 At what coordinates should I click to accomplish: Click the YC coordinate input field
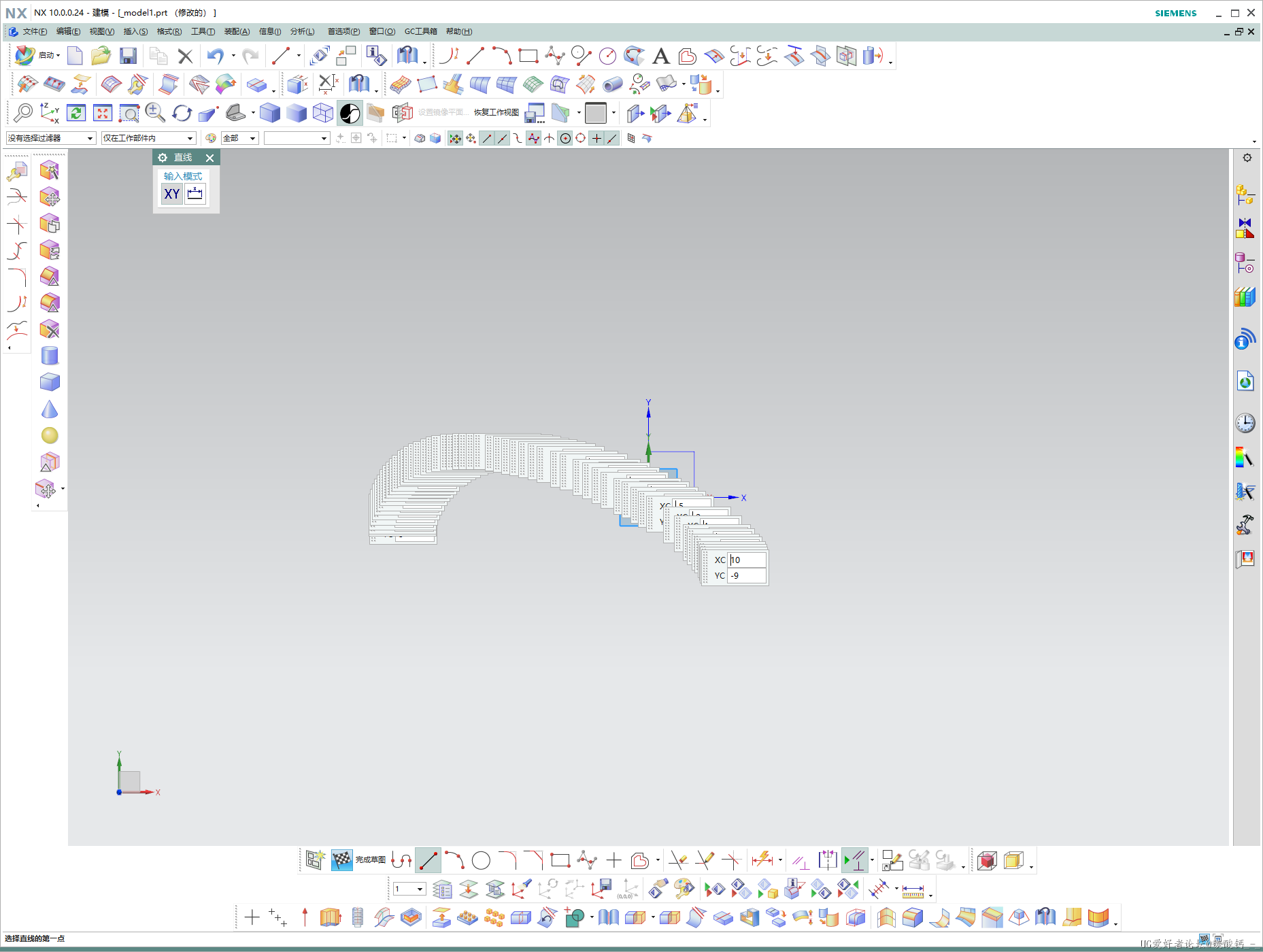(x=747, y=575)
